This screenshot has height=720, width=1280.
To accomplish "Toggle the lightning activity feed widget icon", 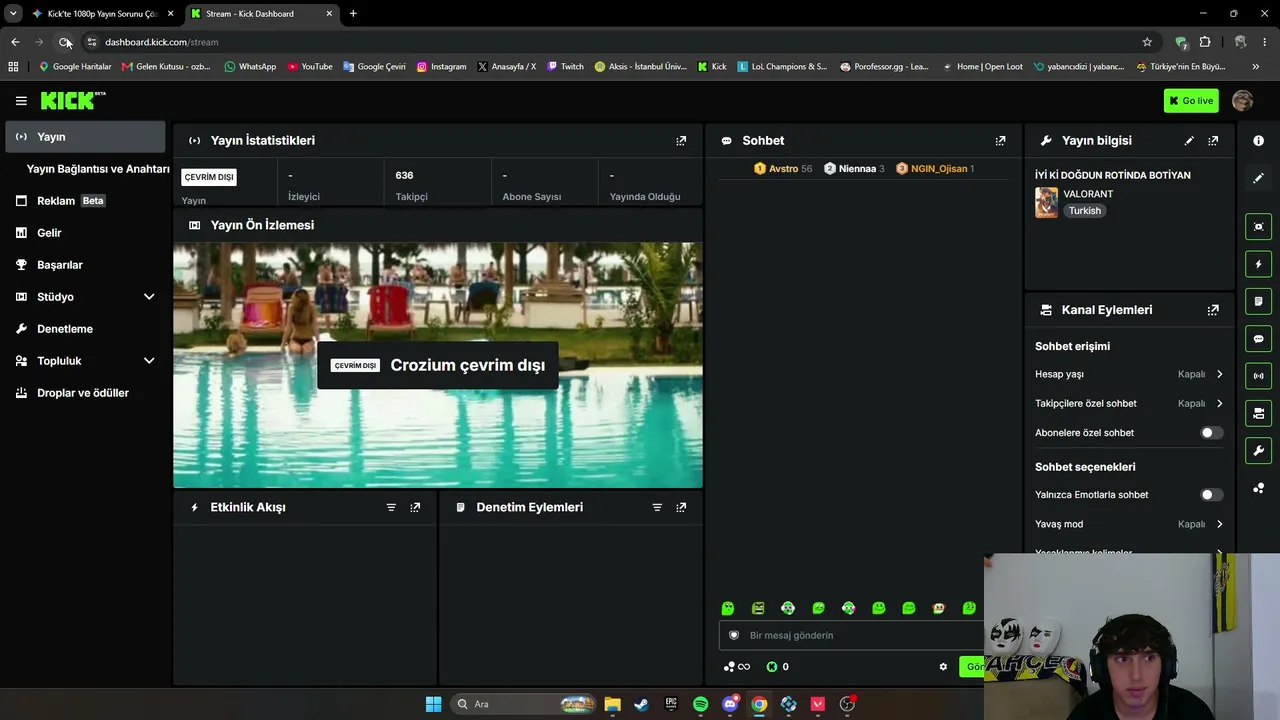I will pos(1258,264).
